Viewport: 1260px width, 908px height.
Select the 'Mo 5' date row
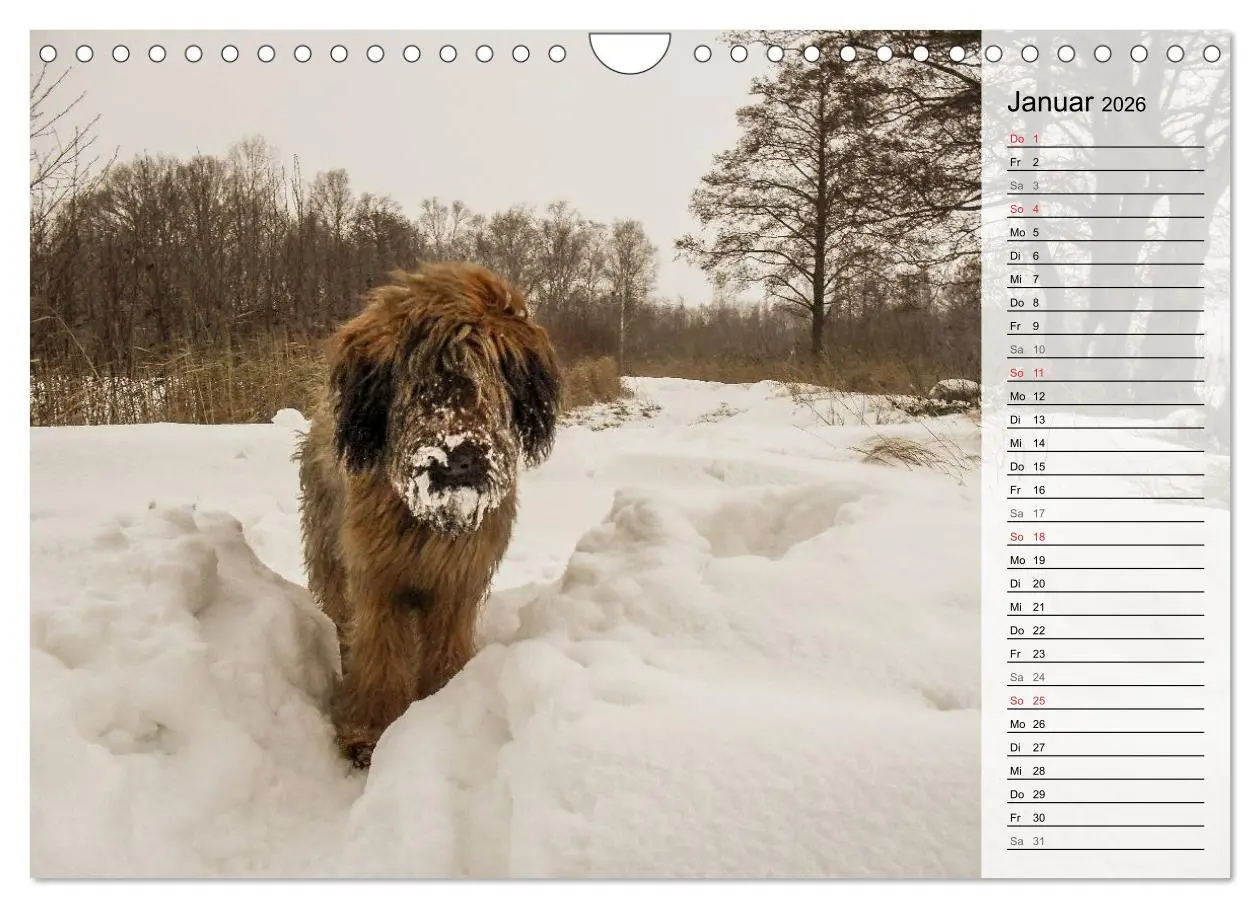point(1105,232)
